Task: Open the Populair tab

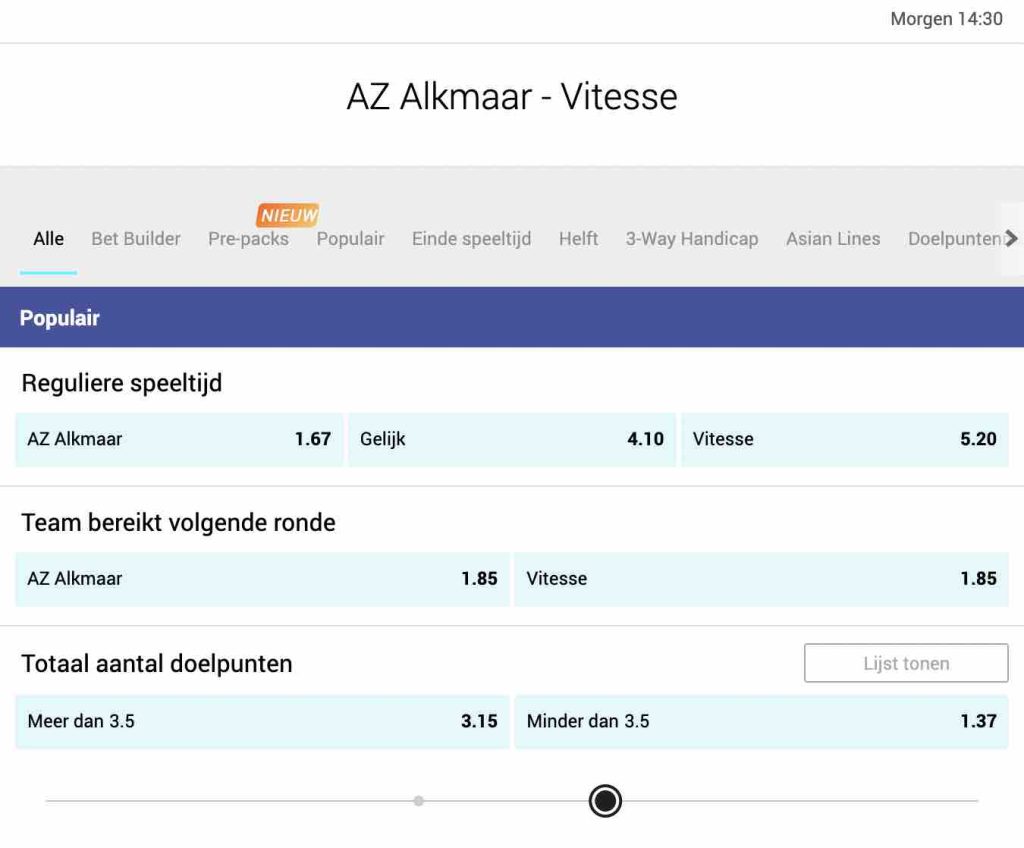Action: [350, 239]
